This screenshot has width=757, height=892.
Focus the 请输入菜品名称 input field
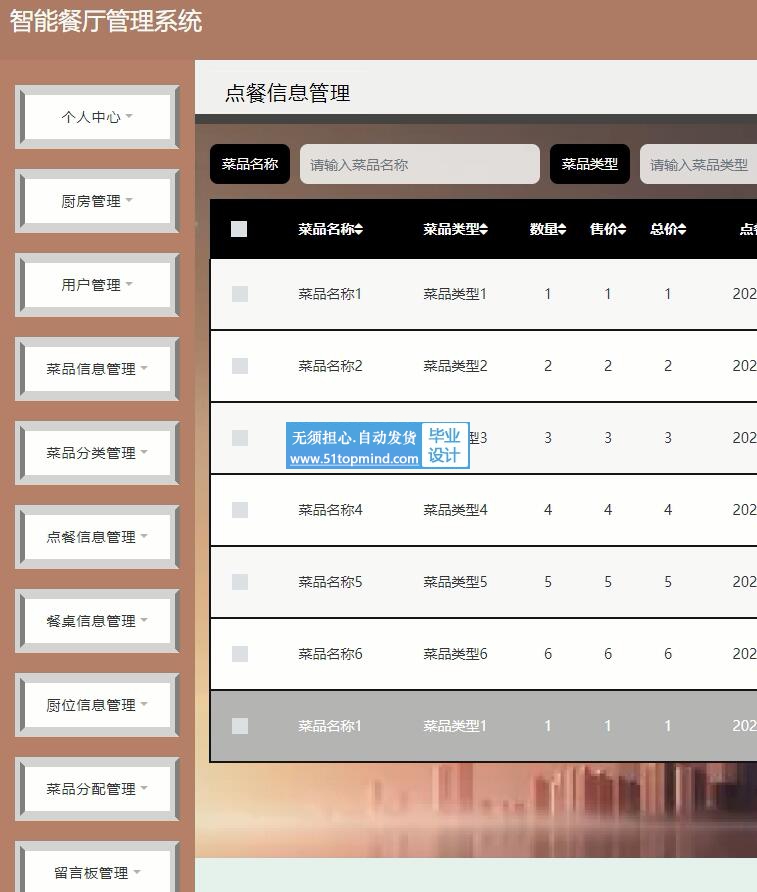click(420, 164)
